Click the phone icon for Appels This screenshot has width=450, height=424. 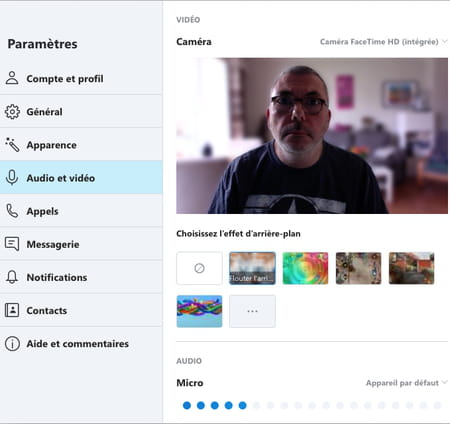12,211
